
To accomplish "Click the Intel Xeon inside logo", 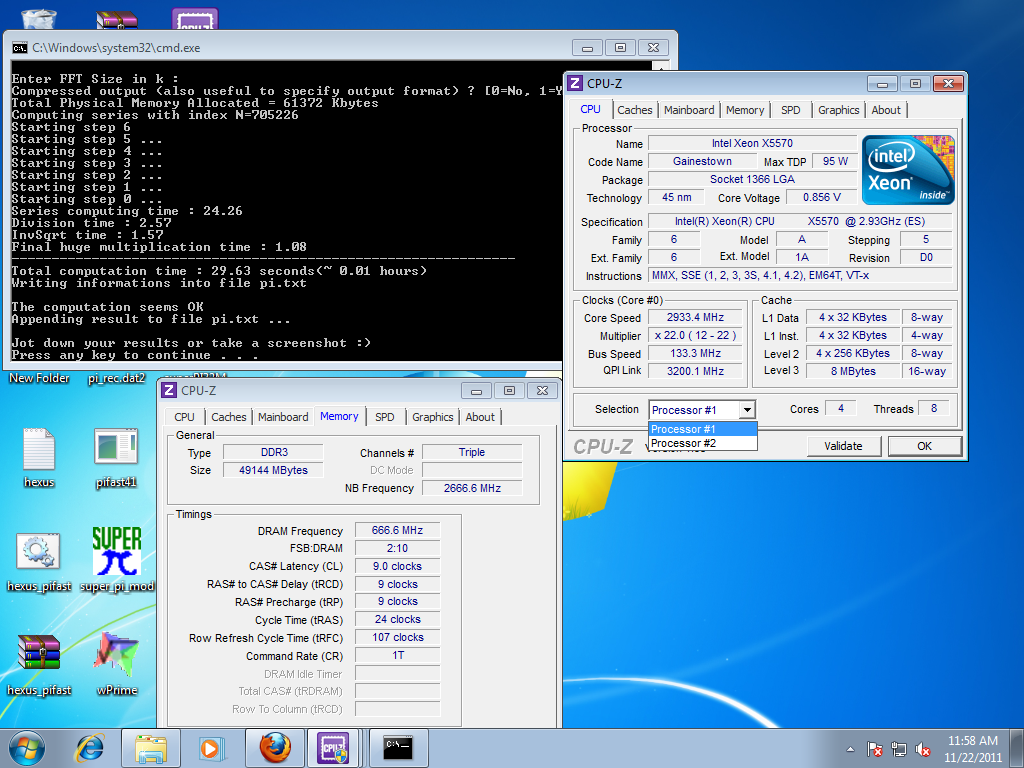I will (x=908, y=170).
